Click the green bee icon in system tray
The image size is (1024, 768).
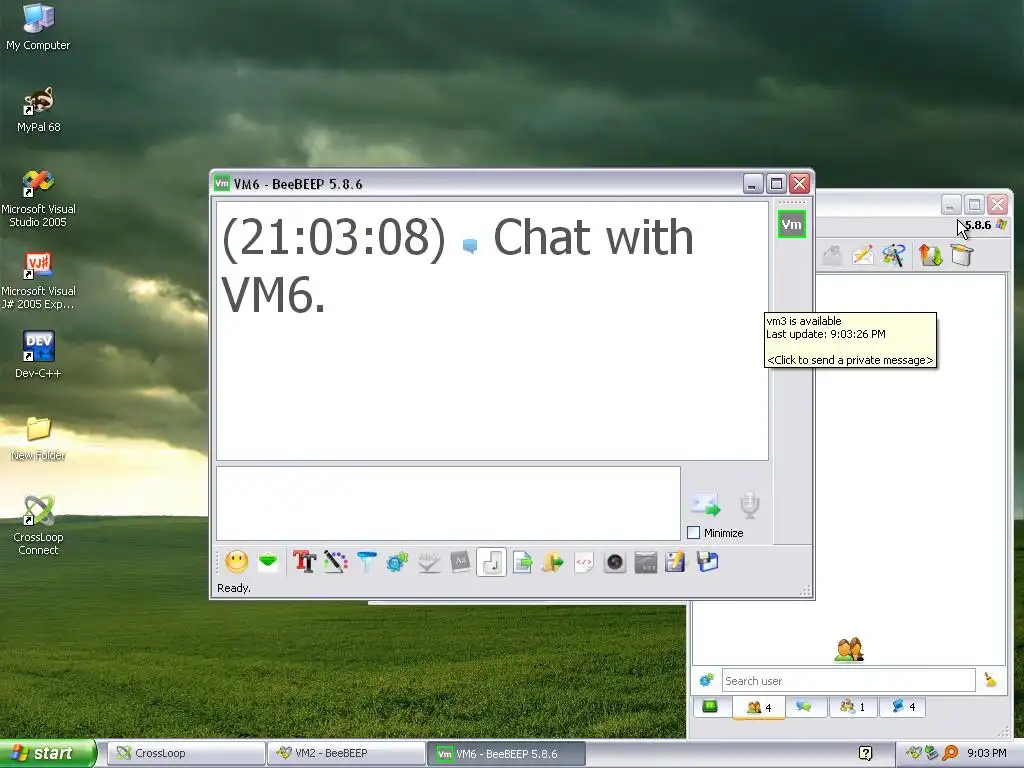pyautogui.click(x=914, y=753)
